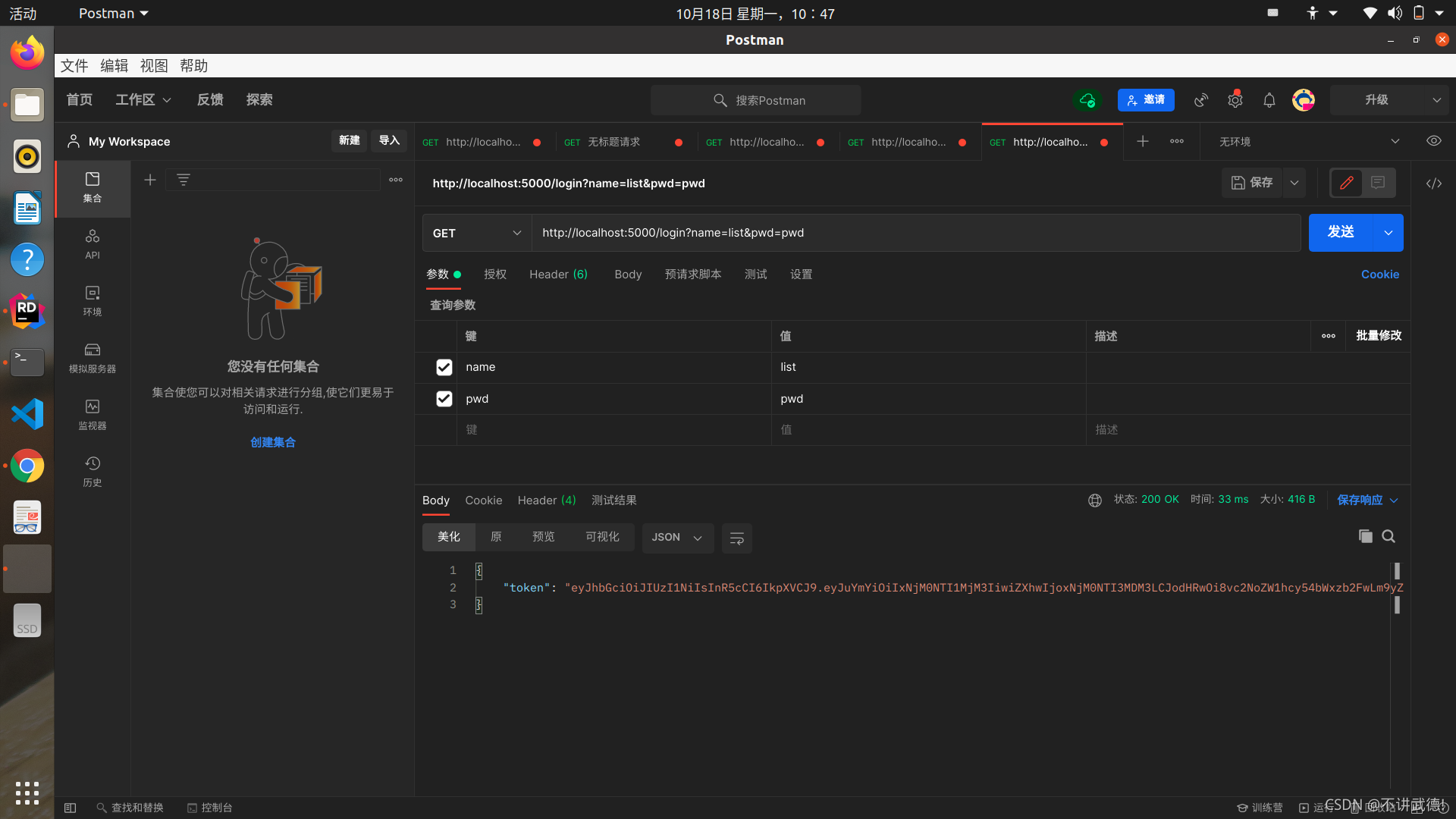
Task: Open the JSON format dropdown
Action: [677, 538]
